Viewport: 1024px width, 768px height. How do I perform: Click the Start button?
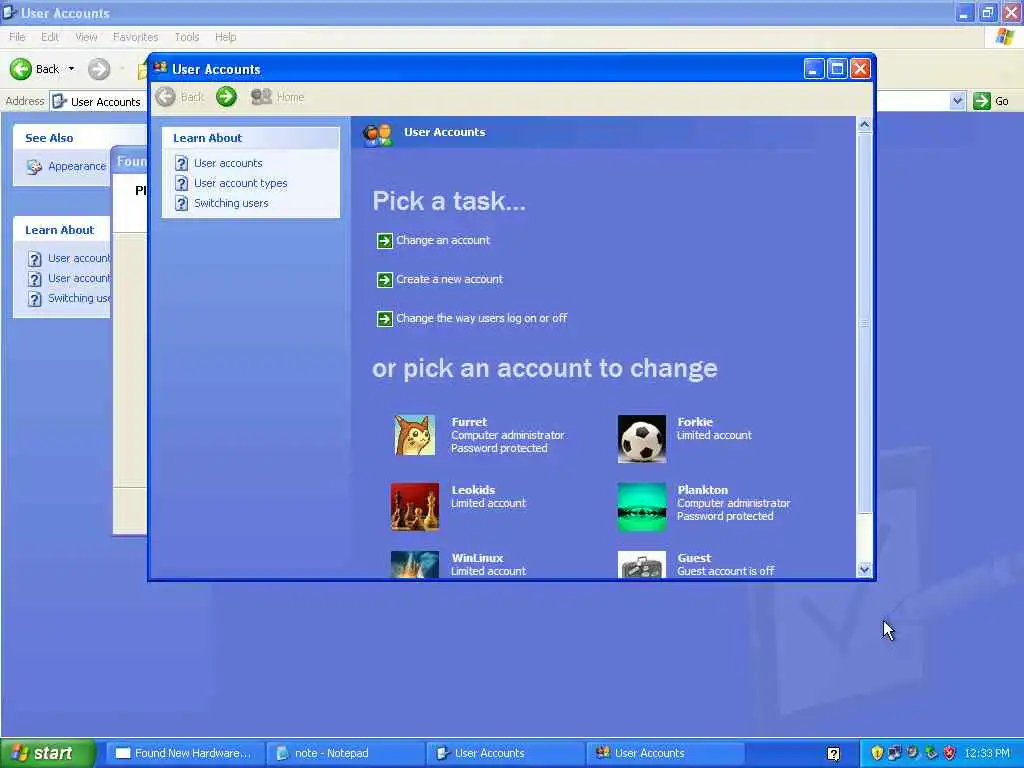(48, 754)
